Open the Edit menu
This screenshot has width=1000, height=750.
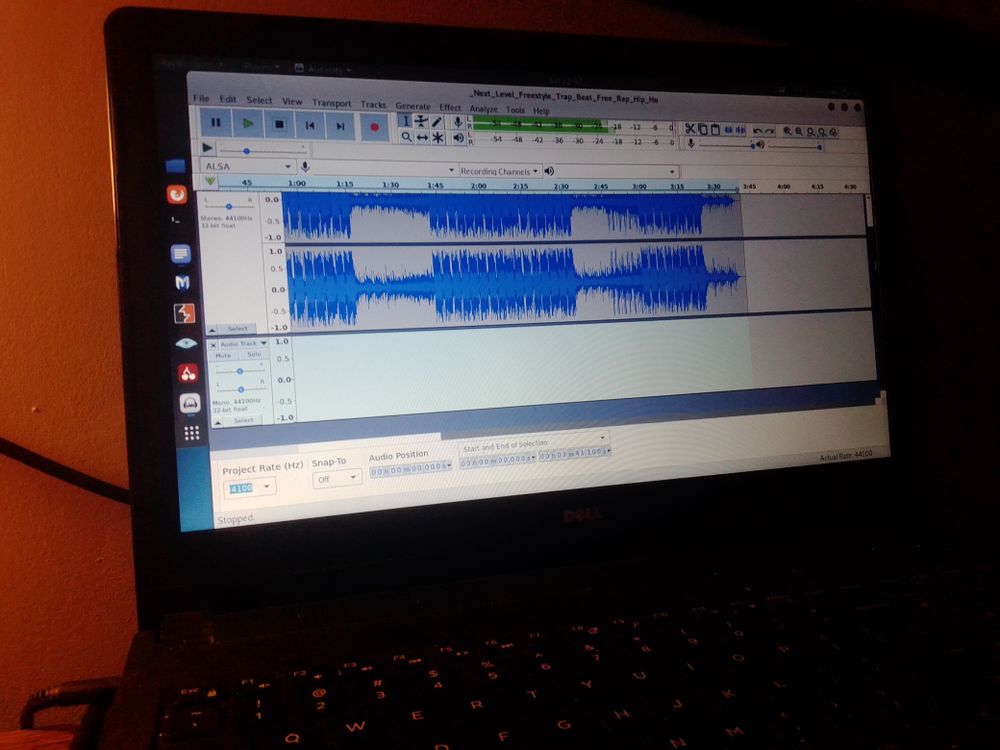click(228, 99)
